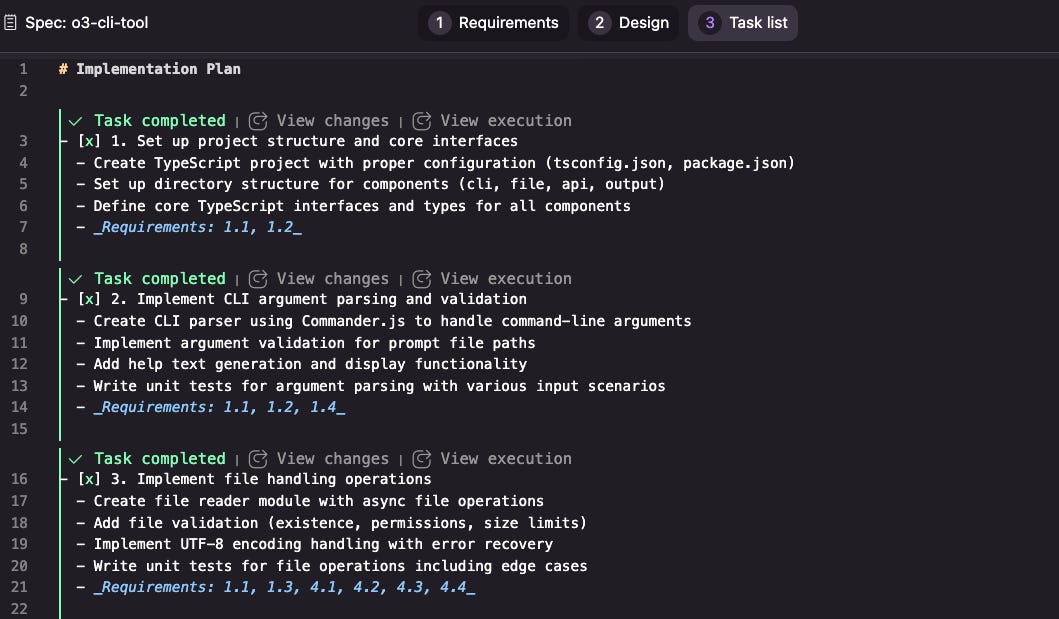The image size is (1059, 619).
Task: Click View changes icon for task 2
Action: pos(258,279)
